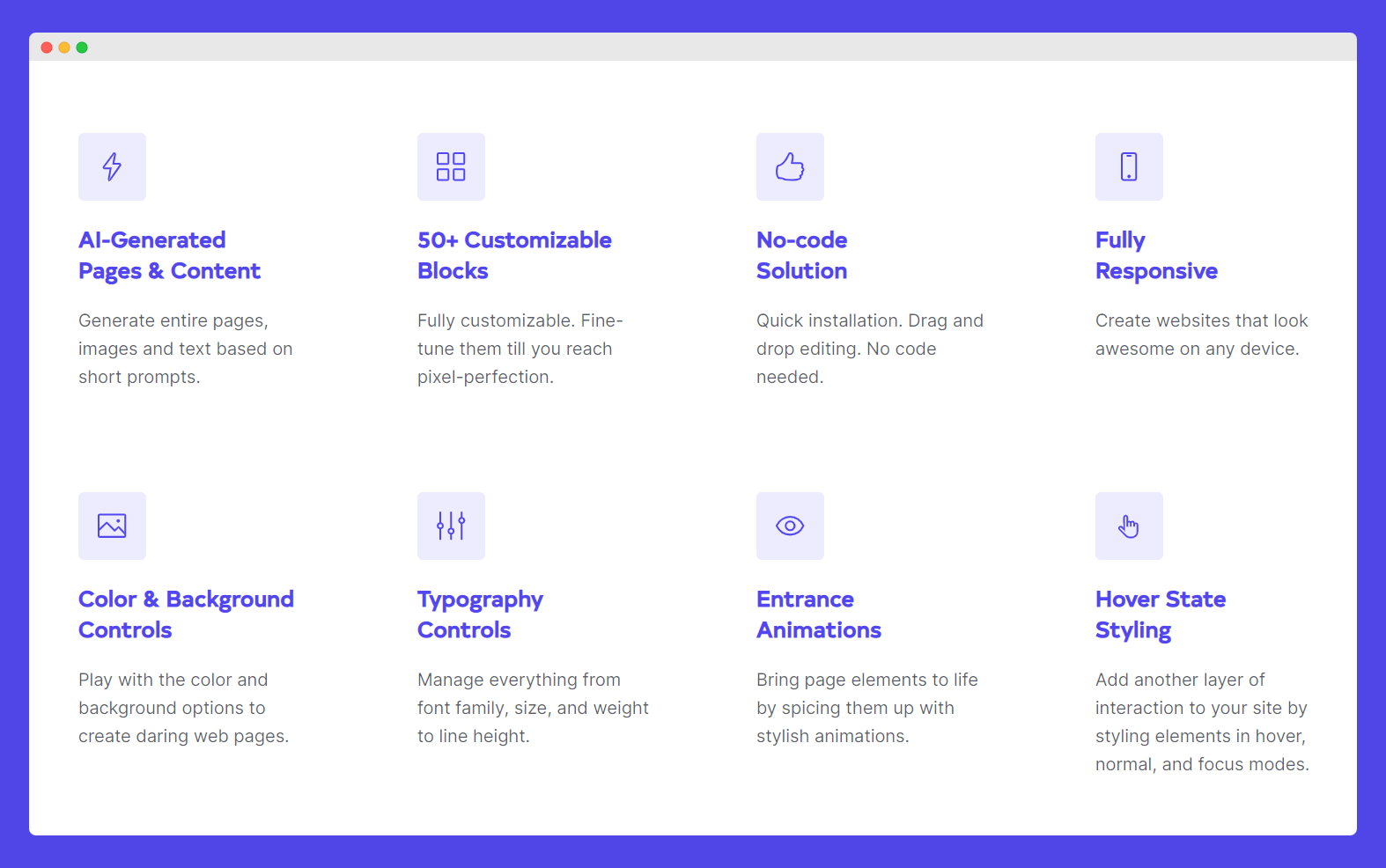Viewport: 1386px width, 868px height.
Task: Click the yellow minimize circle in the window bar
Action: point(63,48)
